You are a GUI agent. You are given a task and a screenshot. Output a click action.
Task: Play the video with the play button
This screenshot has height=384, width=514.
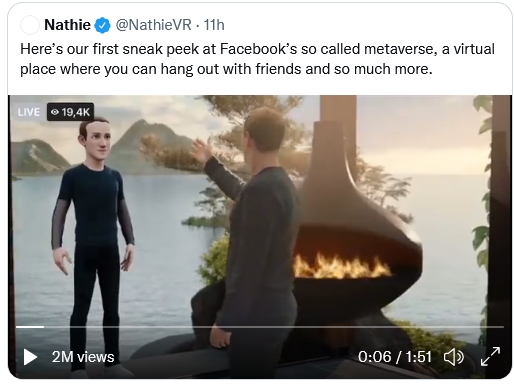[x=30, y=357]
